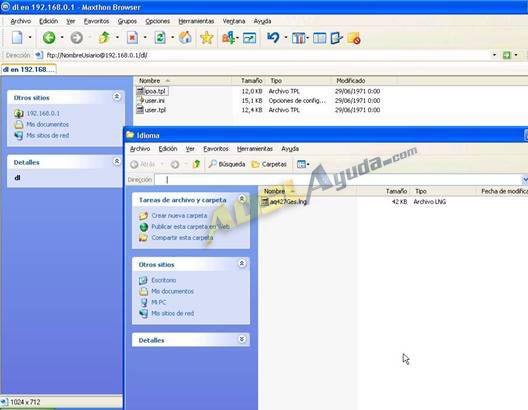The width and height of the screenshot is (528, 410).
Task: Expand the Detalles panel in Idioma window
Action: [x=242, y=339]
